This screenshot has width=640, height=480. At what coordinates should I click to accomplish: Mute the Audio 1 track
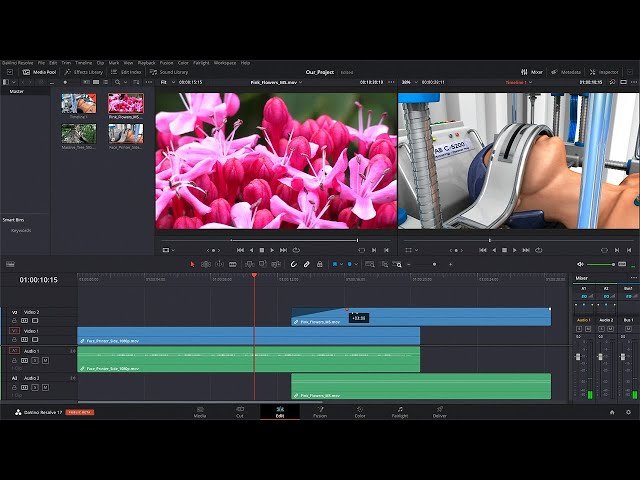point(45,360)
